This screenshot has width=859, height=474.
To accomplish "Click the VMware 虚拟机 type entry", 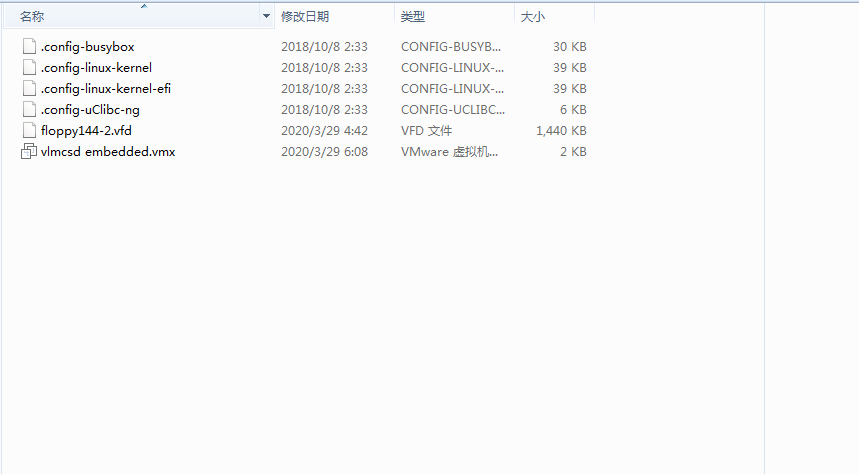I will (449, 152).
